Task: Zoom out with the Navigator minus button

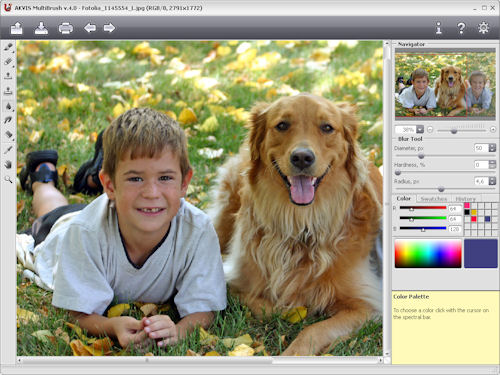Action: point(430,129)
